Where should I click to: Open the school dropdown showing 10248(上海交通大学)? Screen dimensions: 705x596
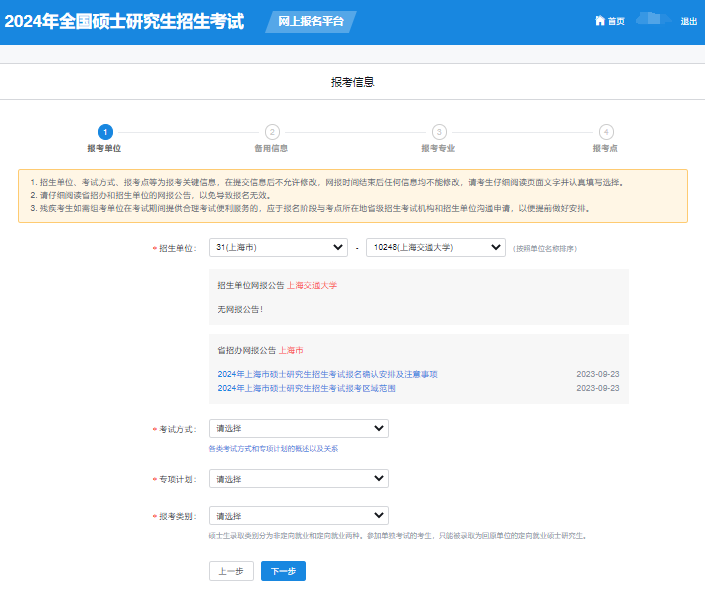coord(435,247)
